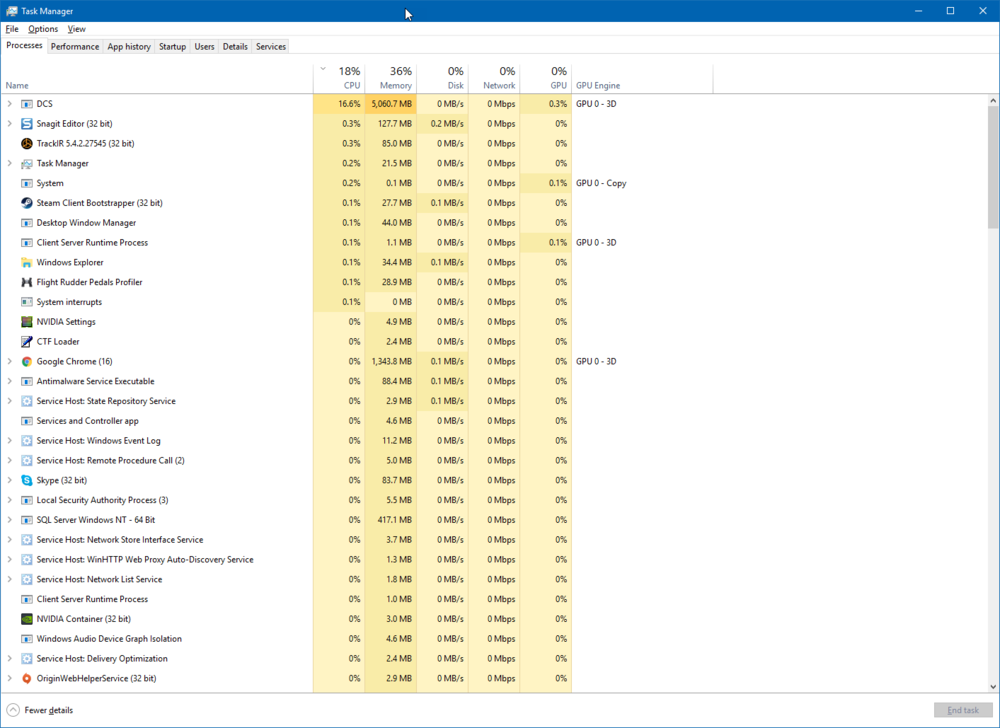Switch to the Services tab
This screenshot has width=1000, height=728.
click(x=270, y=47)
